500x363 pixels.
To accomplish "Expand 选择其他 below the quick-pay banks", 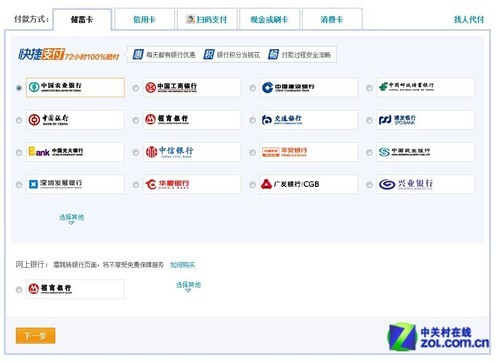I will 71,218.
